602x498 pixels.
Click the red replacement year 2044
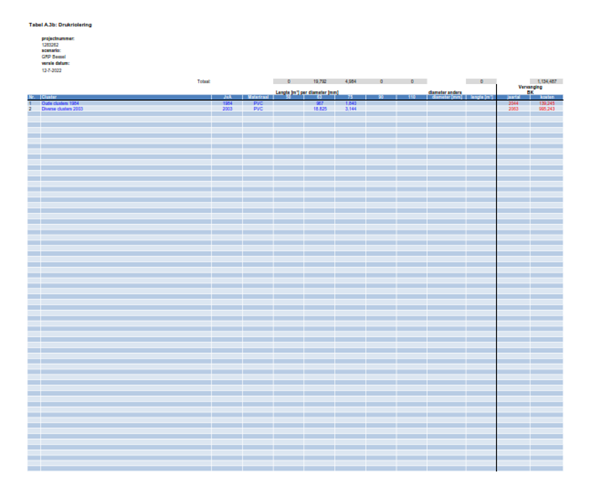click(514, 103)
